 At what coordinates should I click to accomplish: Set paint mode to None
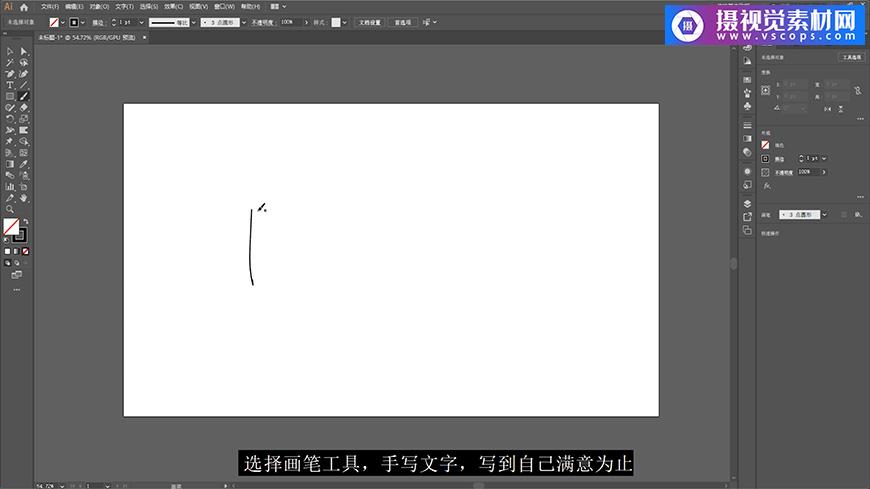(25, 251)
